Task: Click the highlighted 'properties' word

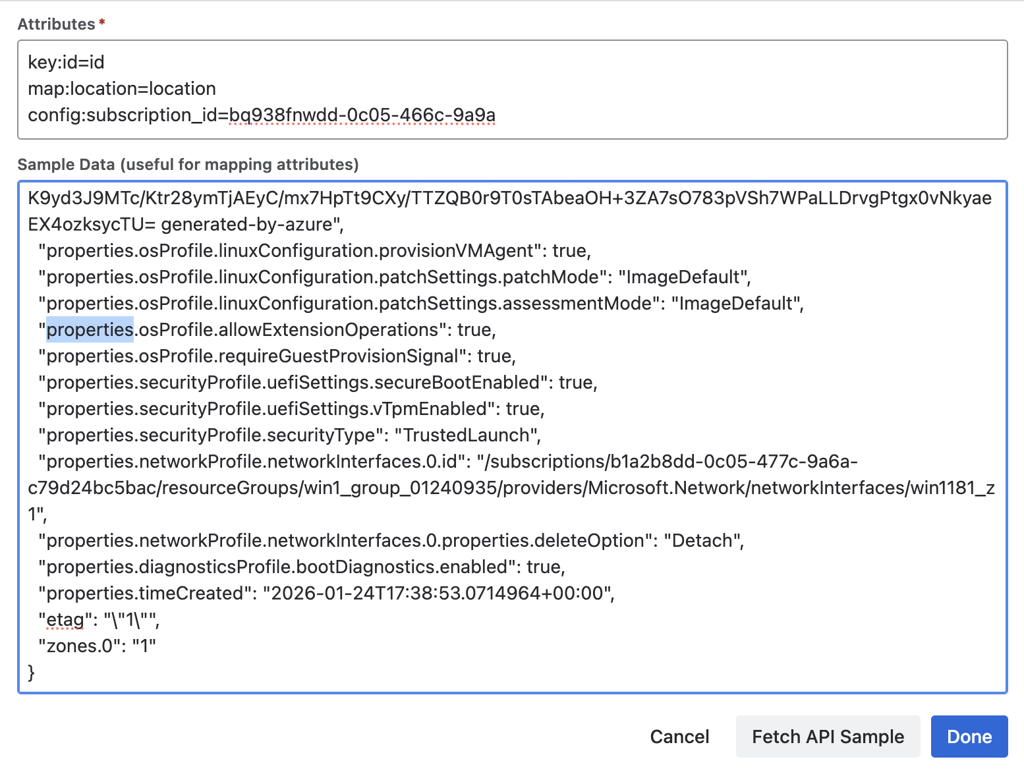Action: (x=90, y=330)
